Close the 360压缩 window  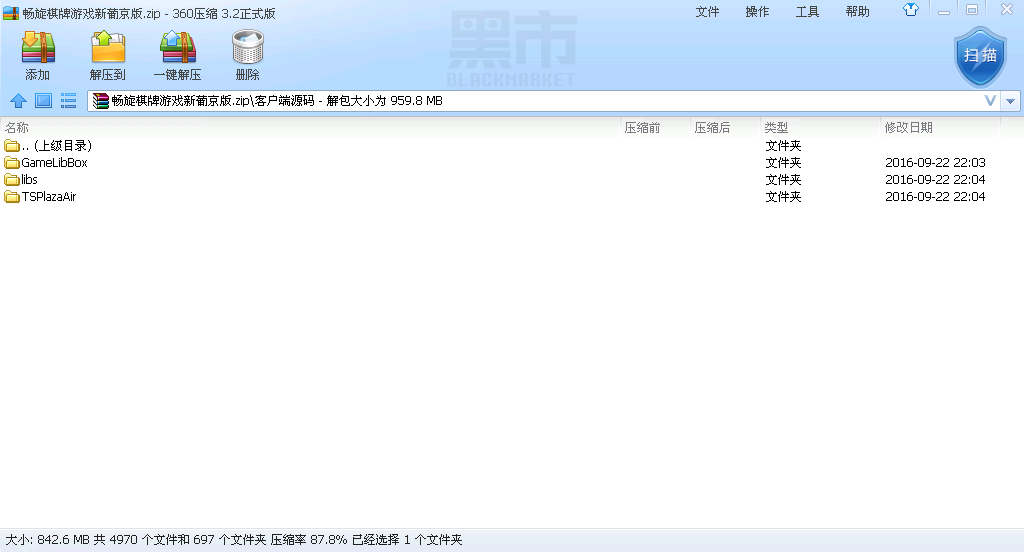(x=1006, y=10)
